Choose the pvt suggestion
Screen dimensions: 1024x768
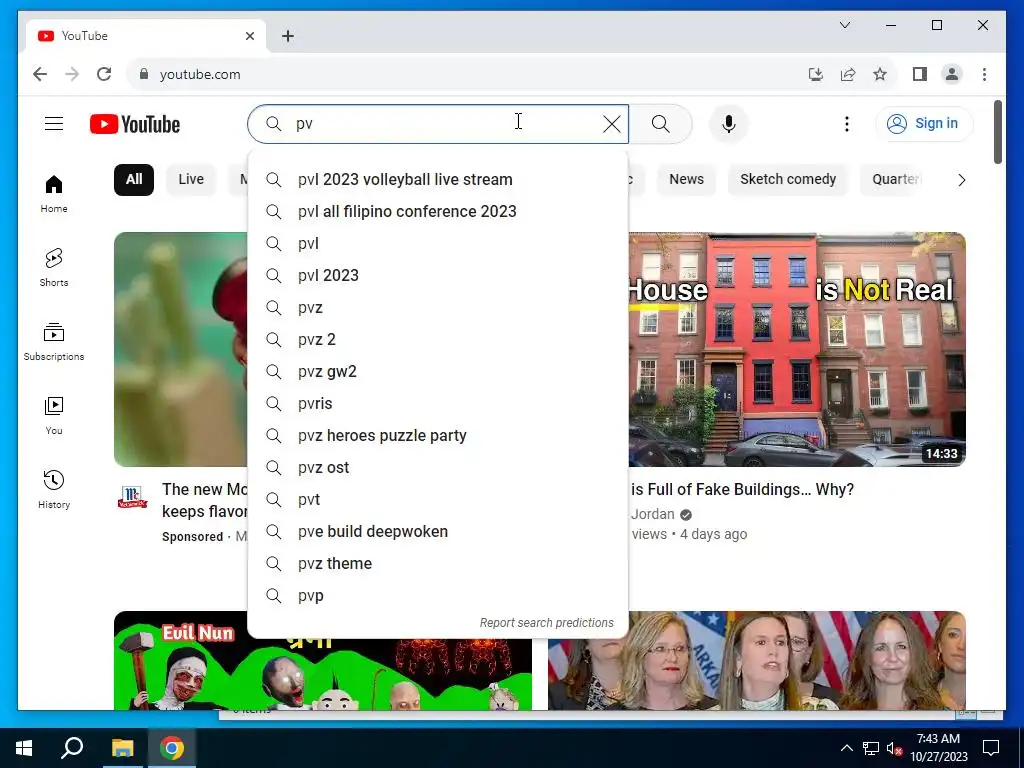438,500
